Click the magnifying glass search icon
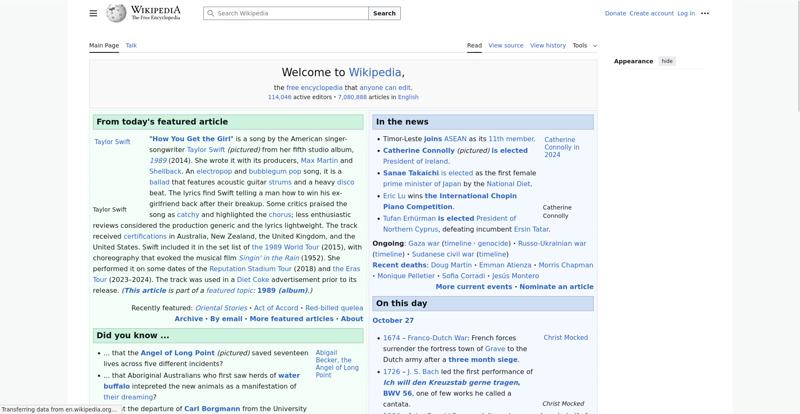 click(x=210, y=14)
